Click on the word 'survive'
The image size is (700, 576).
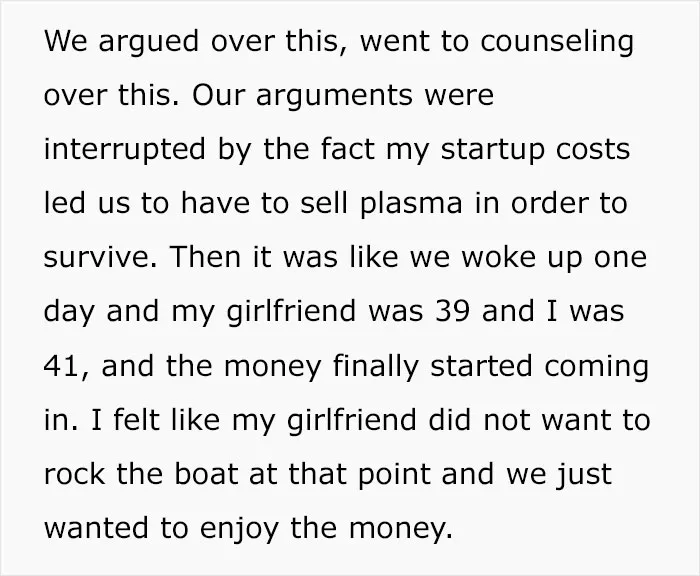100,257
